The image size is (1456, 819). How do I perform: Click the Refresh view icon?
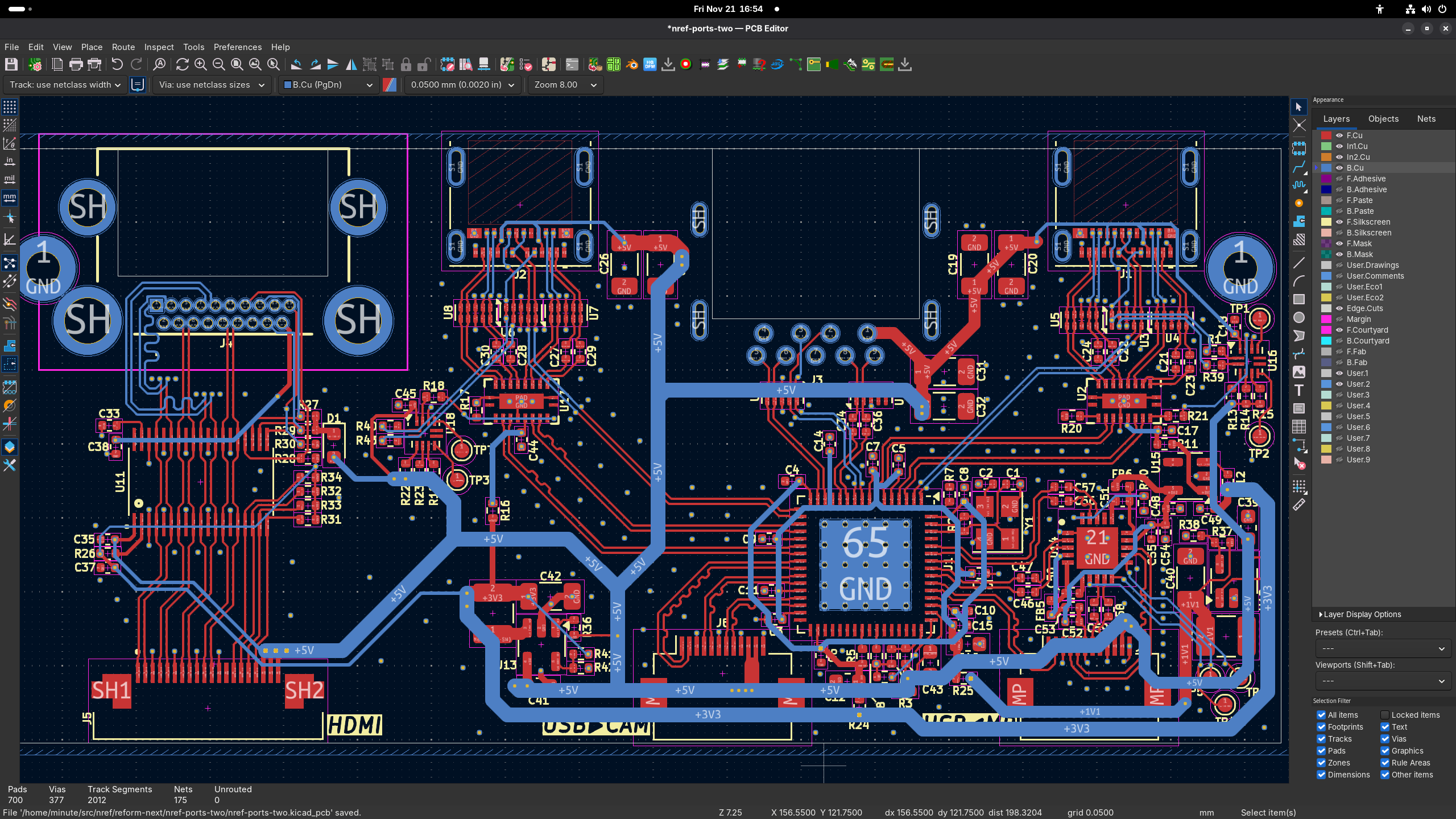click(x=182, y=64)
